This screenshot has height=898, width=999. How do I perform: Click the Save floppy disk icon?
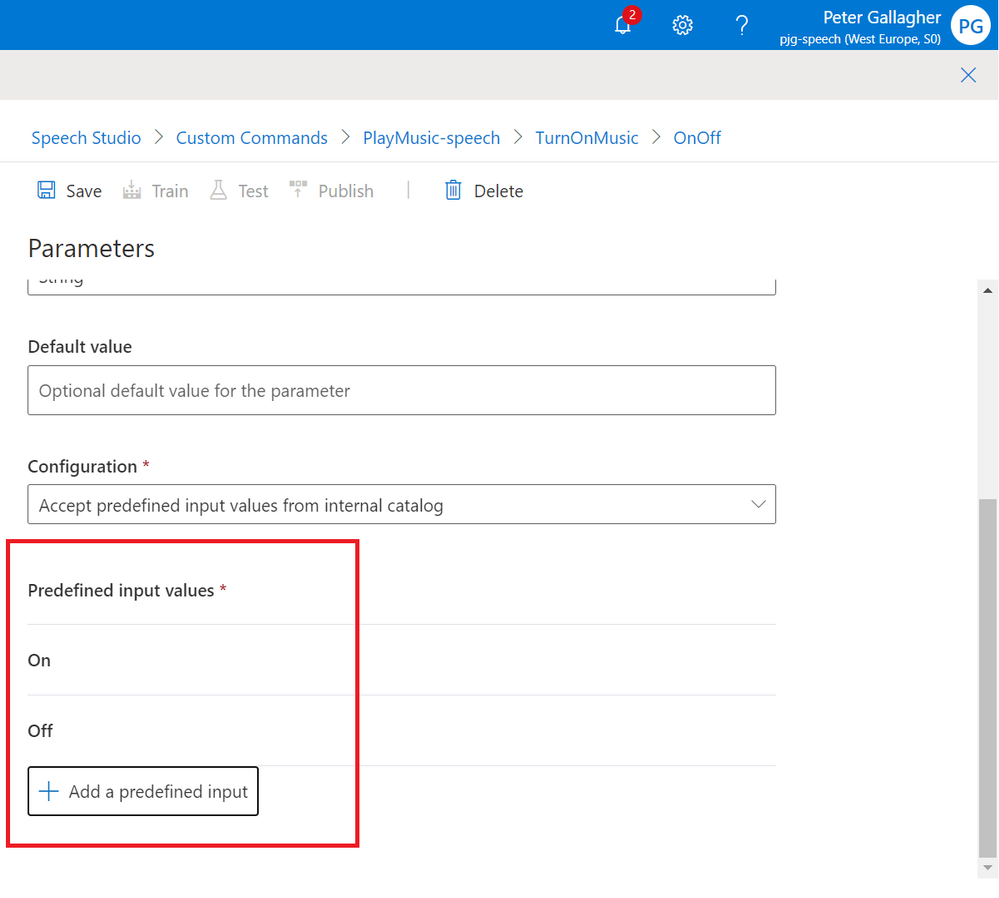coord(46,190)
